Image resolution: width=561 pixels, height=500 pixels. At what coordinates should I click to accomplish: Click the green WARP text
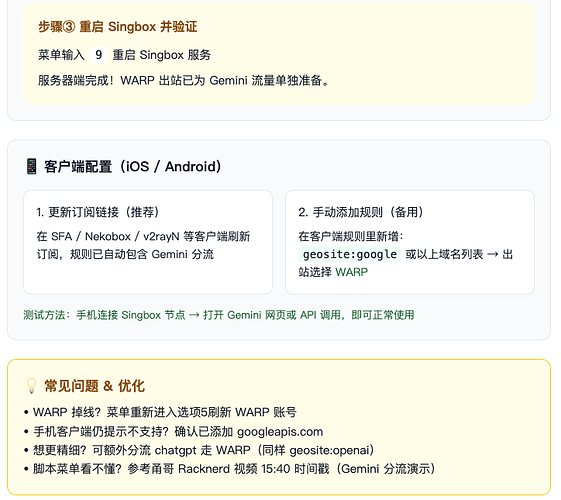coord(352,272)
